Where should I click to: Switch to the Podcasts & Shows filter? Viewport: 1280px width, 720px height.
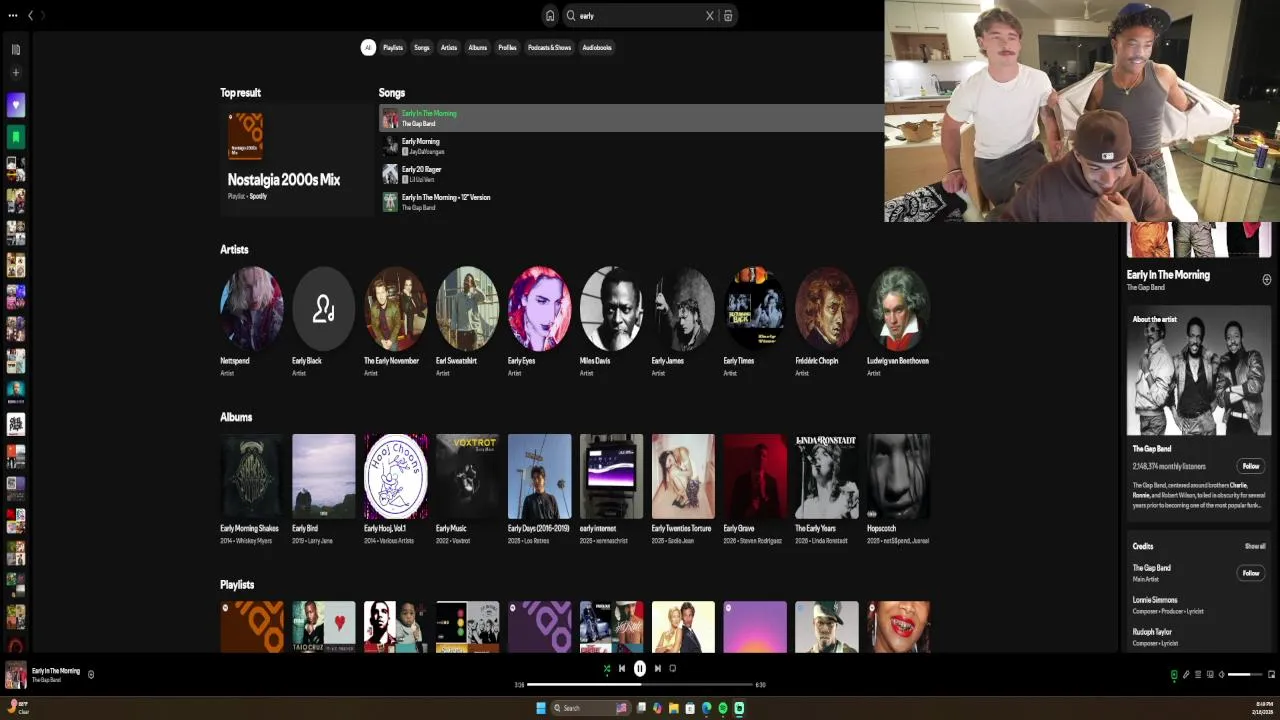tap(549, 47)
